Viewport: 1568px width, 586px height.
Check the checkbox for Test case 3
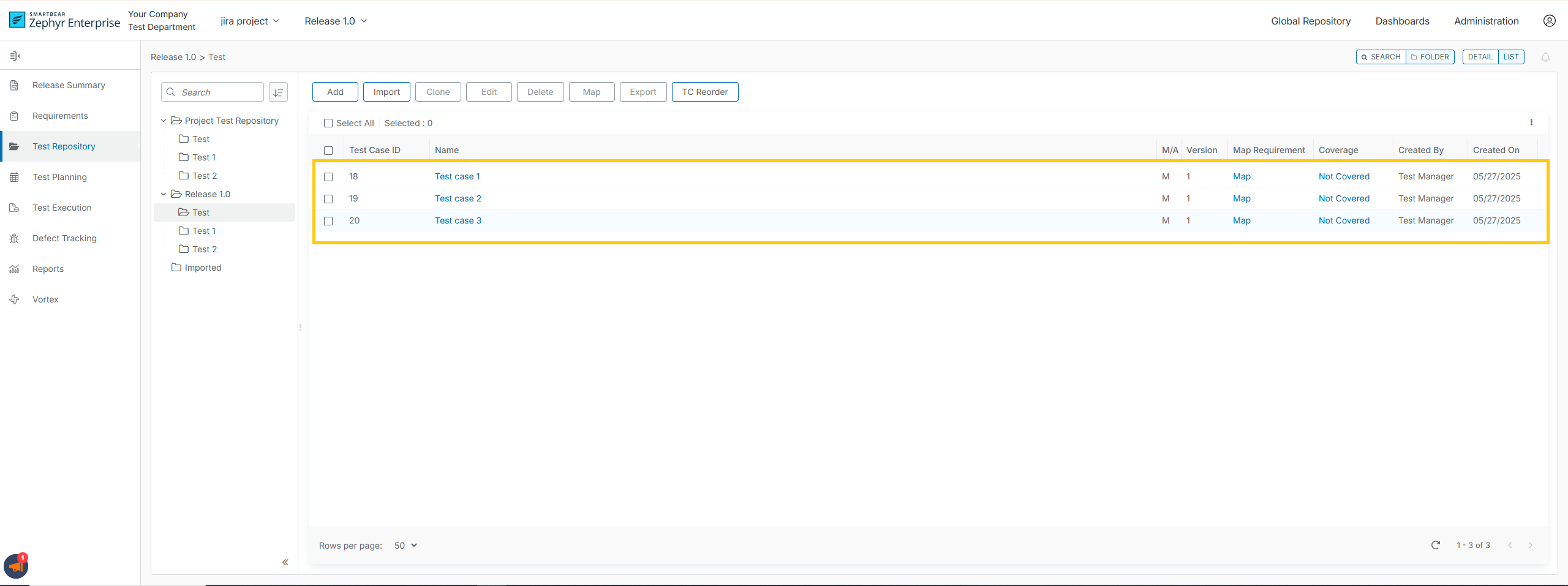[329, 221]
